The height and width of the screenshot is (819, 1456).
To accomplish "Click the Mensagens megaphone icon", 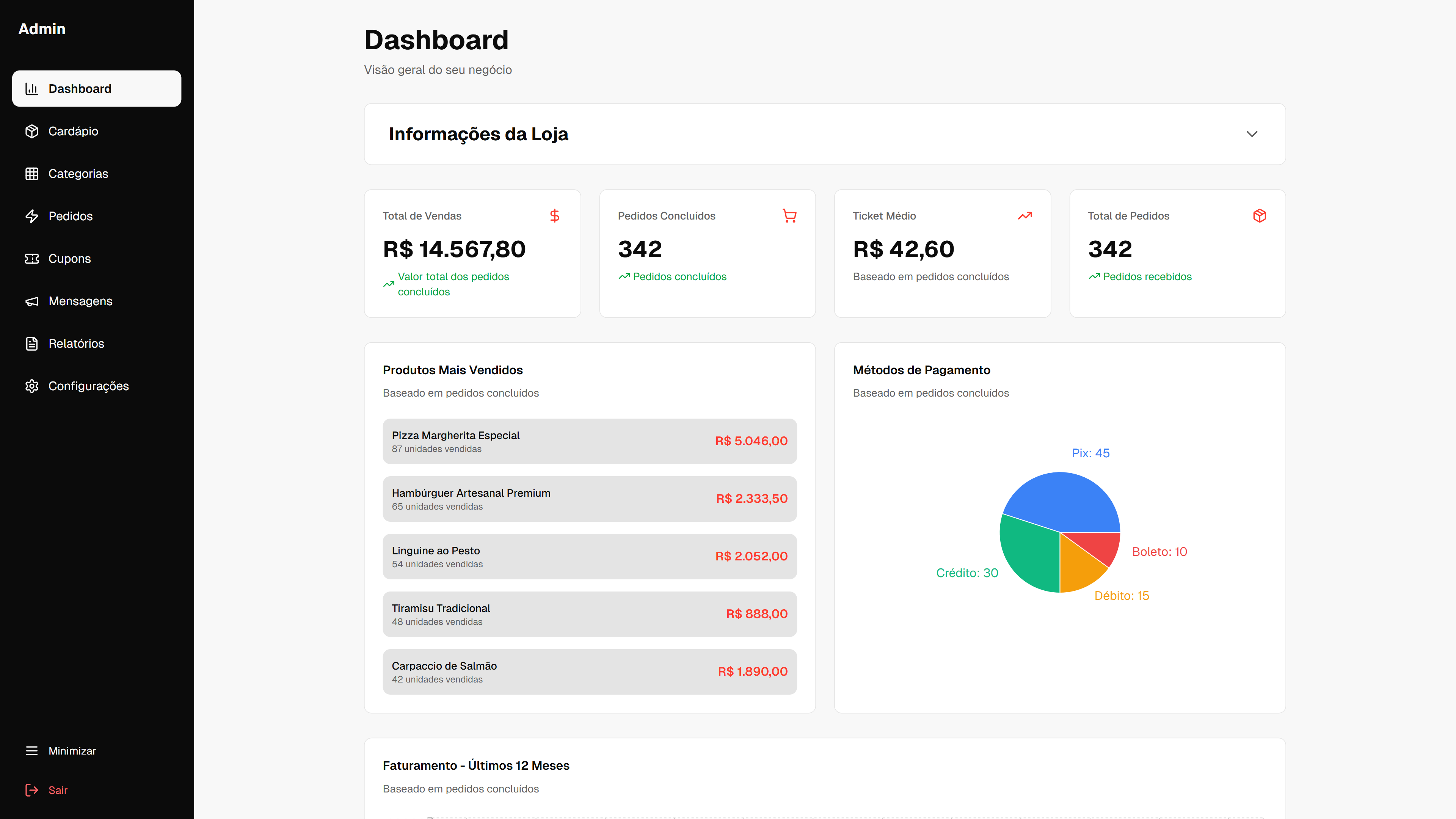I will [x=32, y=301].
